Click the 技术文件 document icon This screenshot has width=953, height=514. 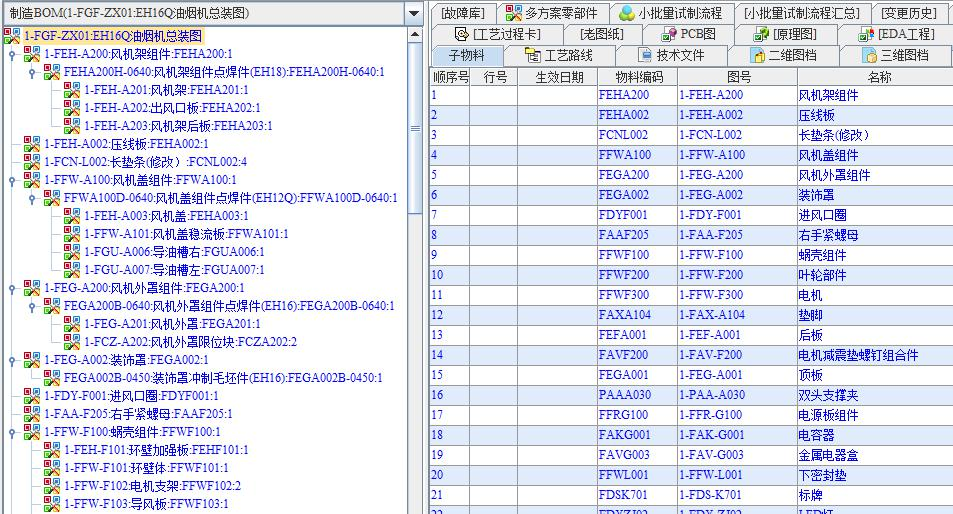[645, 55]
